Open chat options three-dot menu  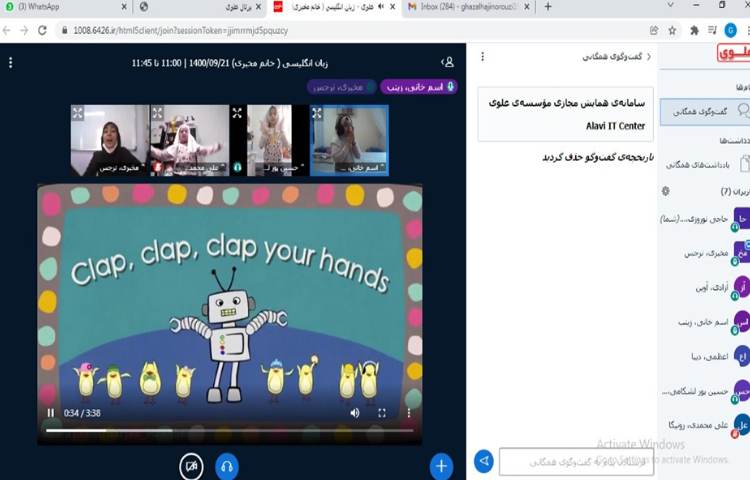pos(483,57)
